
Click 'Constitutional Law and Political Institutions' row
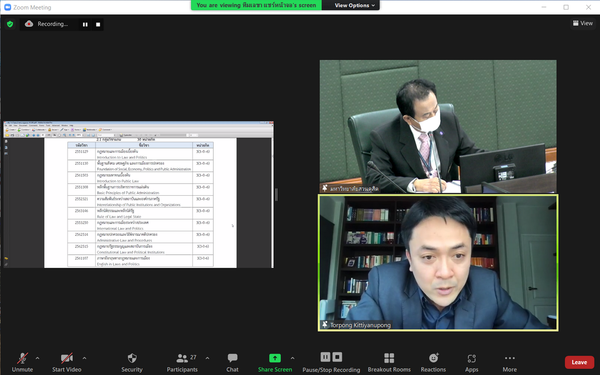tap(140, 249)
